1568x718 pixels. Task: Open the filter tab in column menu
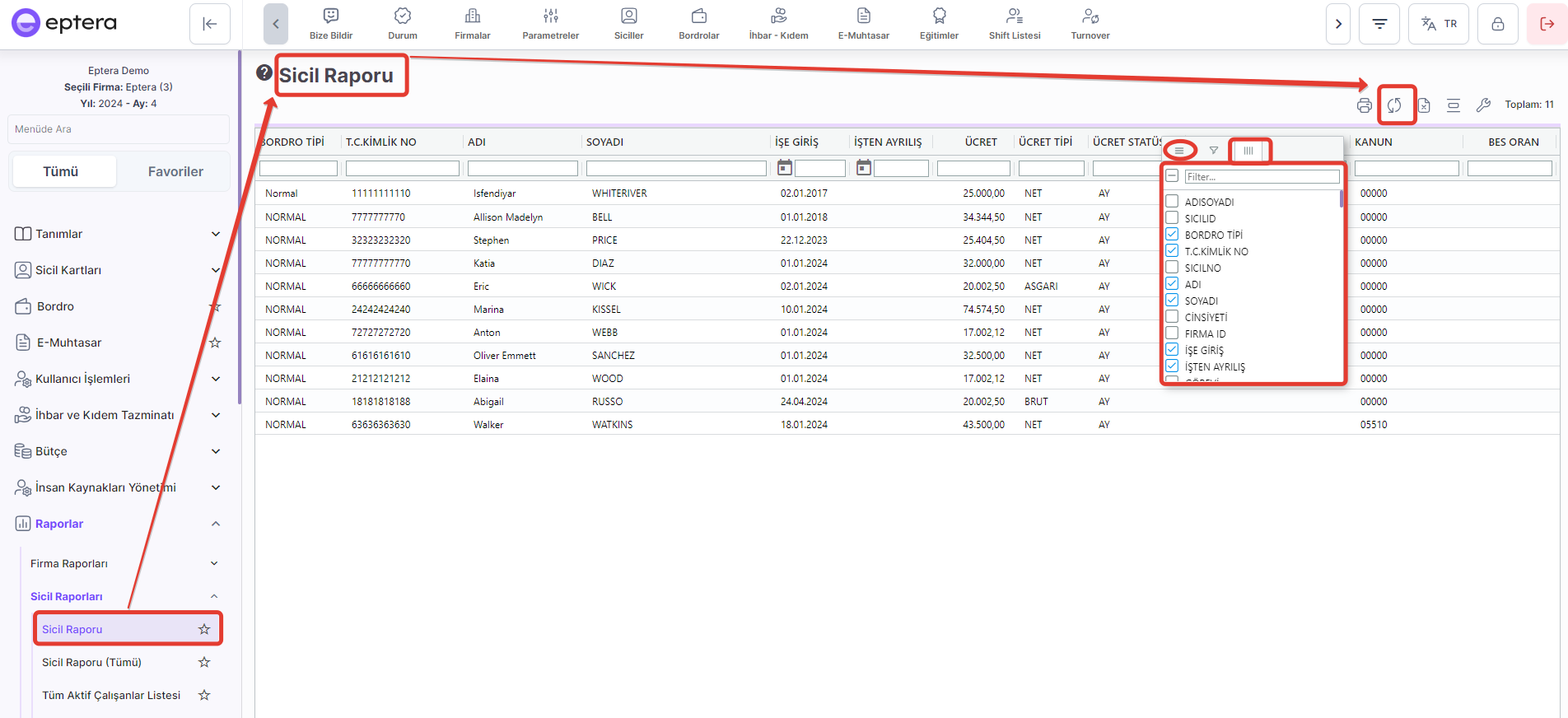click(1213, 151)
